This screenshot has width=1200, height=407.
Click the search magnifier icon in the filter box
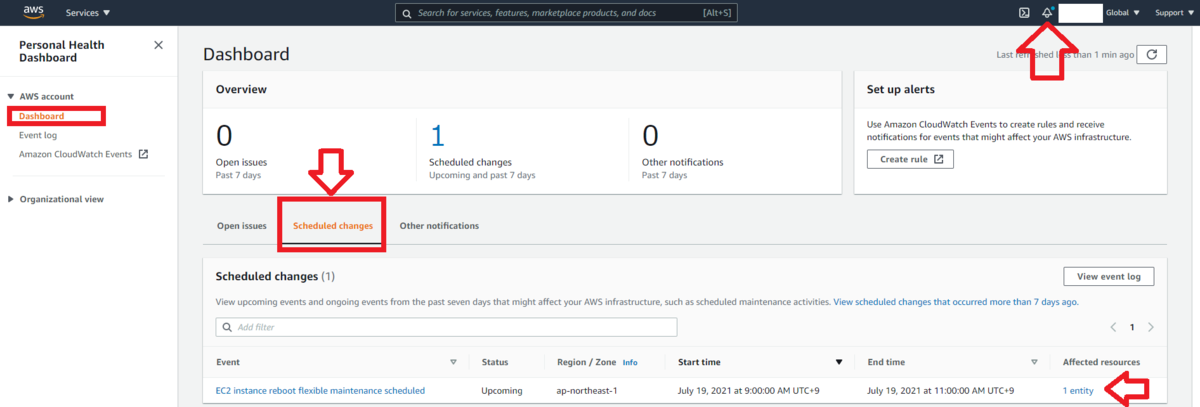[228, 327]
